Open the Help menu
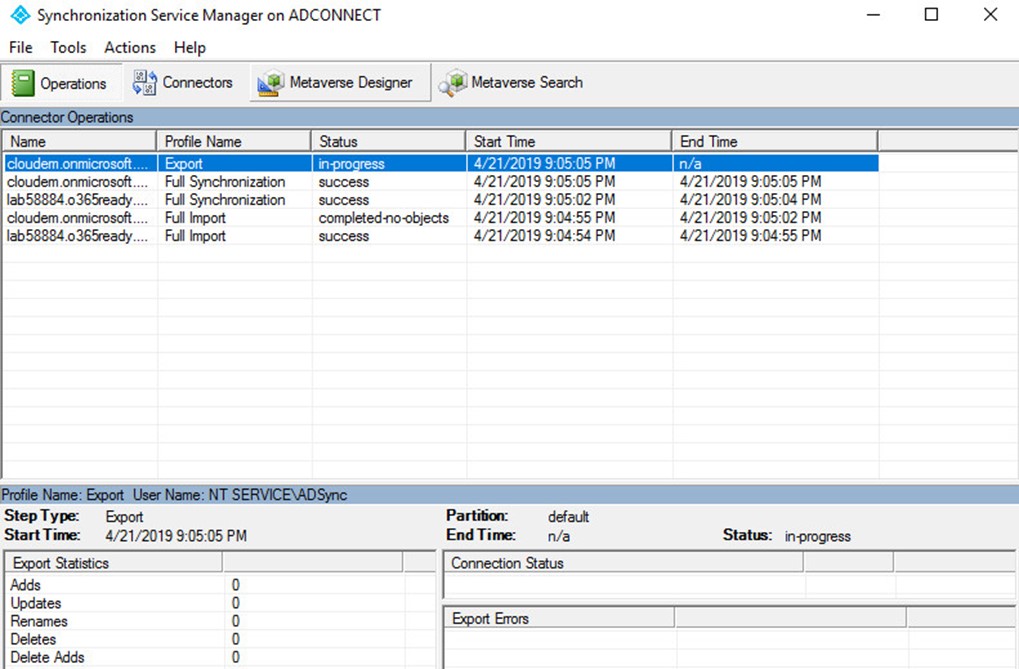This screenshot has width=1019, height=669. 189,47
